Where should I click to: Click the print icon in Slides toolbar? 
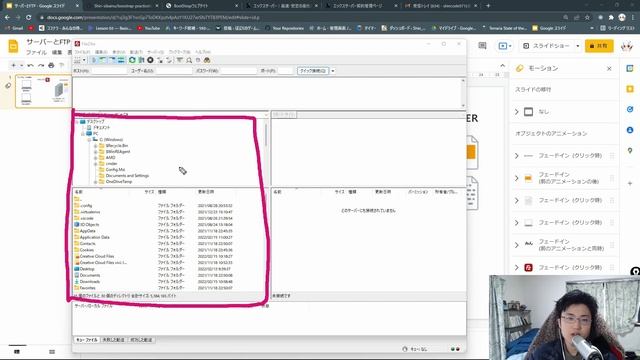(x=51, y=65)
